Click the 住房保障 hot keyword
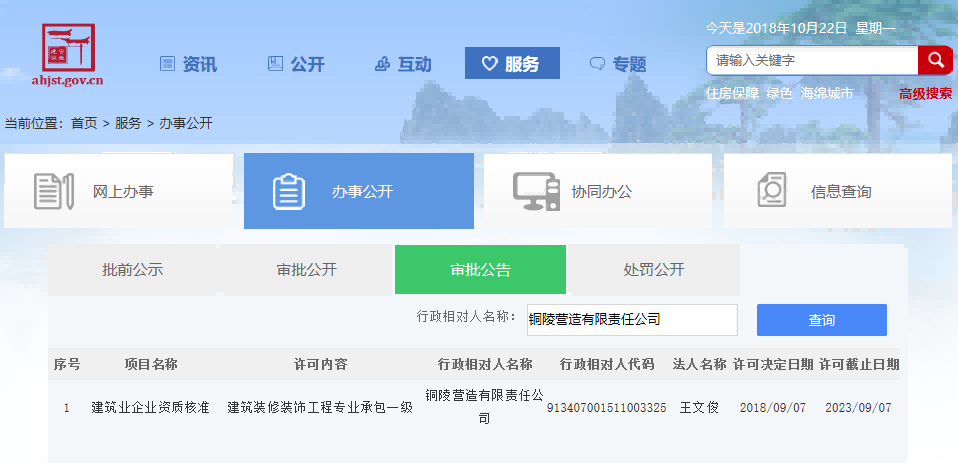 (x=733, y=93)
